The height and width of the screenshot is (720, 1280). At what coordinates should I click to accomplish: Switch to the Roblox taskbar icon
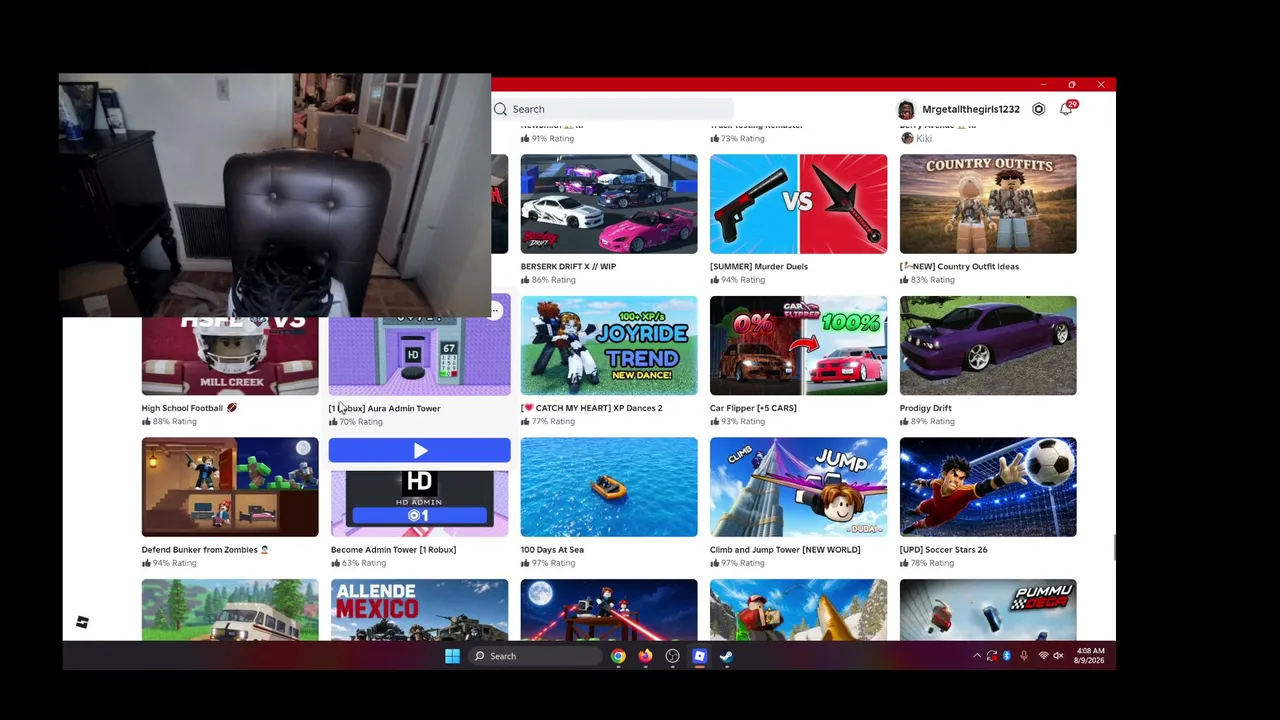pyautogui.click(x=699, y=656)
